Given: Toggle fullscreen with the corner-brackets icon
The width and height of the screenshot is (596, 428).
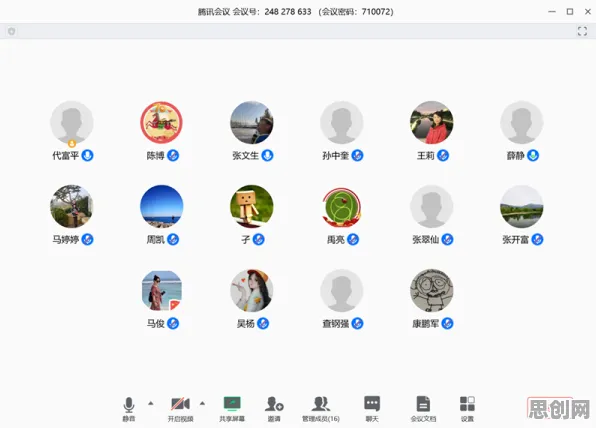Looking at the screenshot, I should point(582,31).
